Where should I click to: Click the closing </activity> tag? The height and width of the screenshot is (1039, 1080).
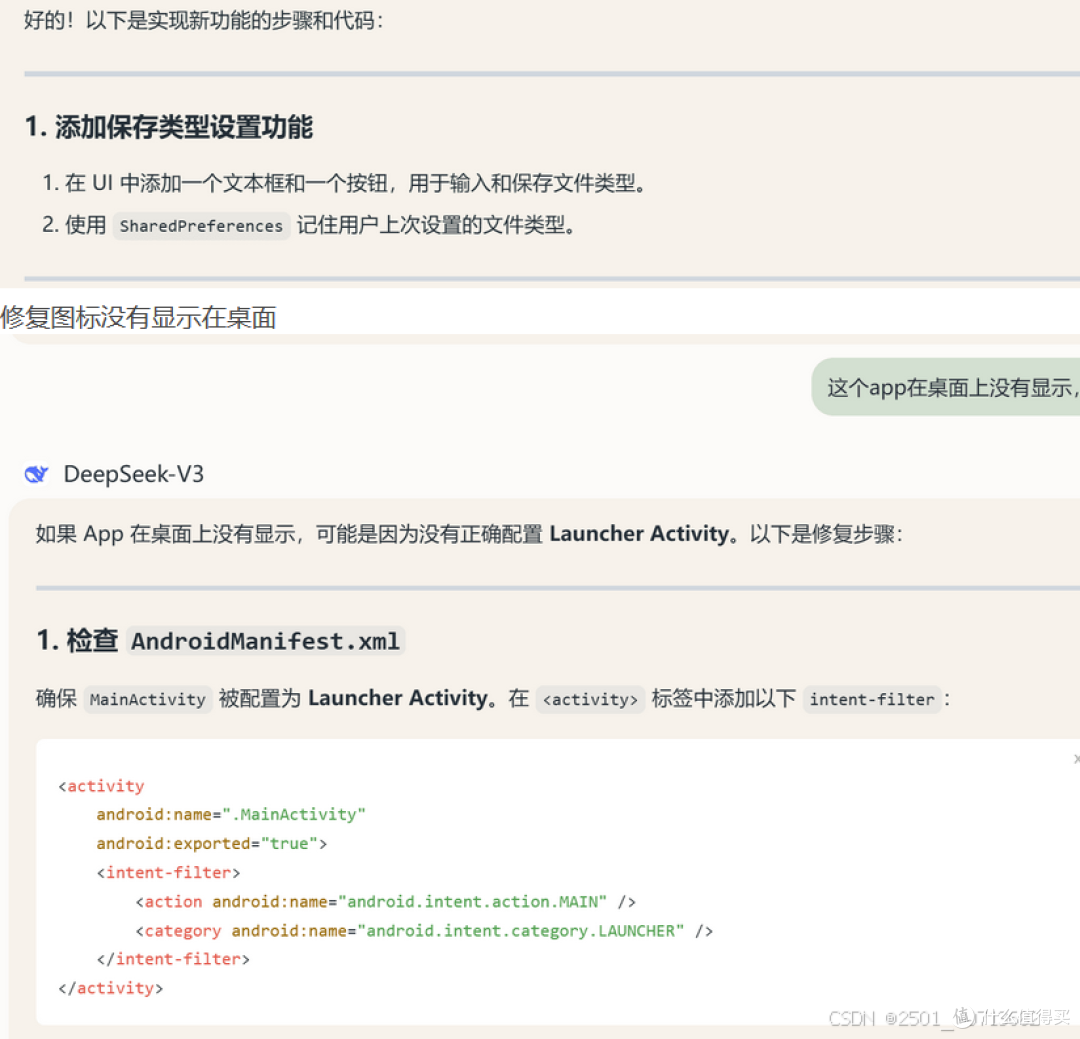tap(111, 988)
